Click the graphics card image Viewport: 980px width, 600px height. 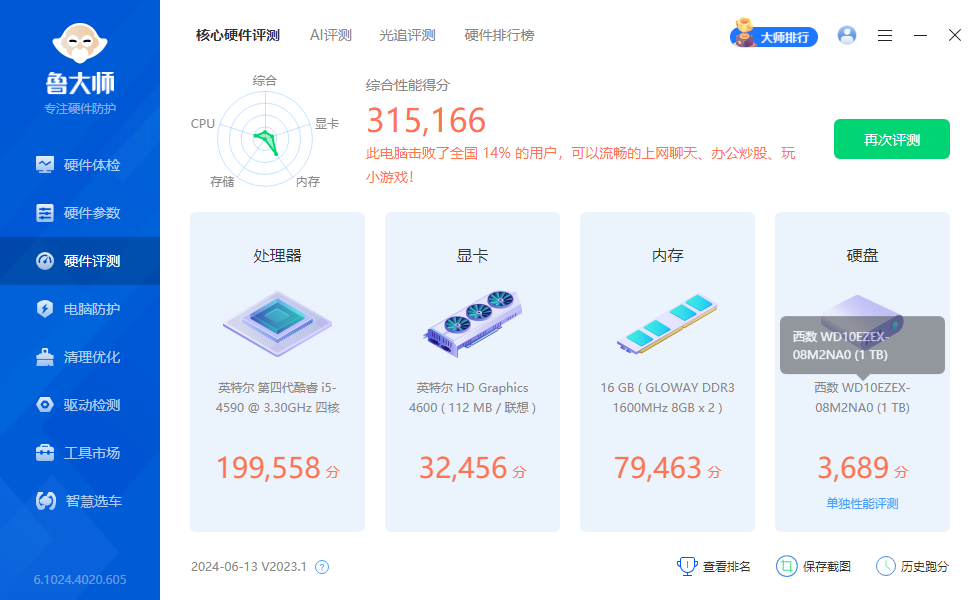coord(472,324)
